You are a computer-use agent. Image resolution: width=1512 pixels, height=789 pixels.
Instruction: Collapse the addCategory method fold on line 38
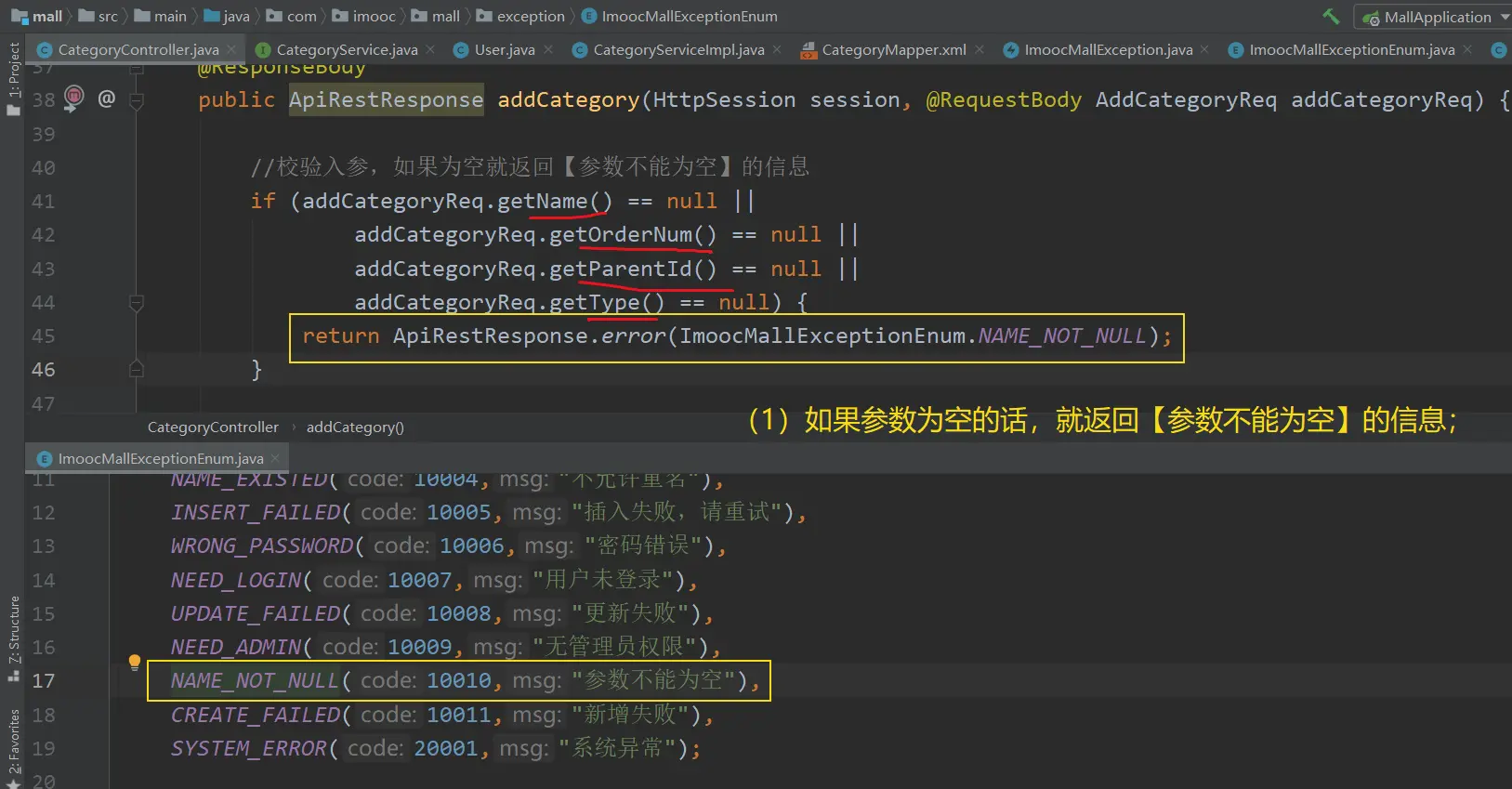pyautogui.click(x=137, y=99)
